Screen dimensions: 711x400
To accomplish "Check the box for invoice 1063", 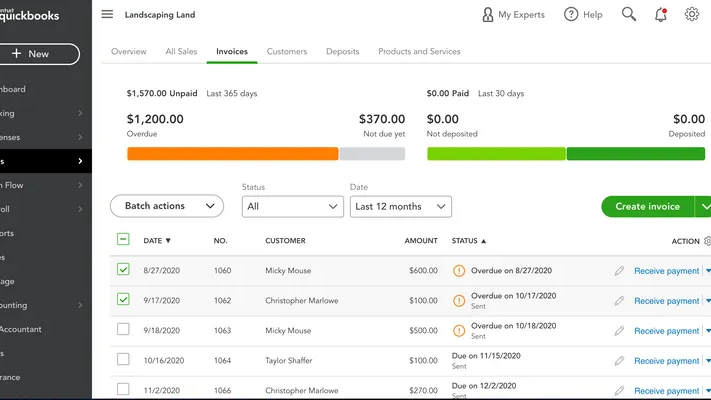I will pyautogui.click(x=123, y=330).
